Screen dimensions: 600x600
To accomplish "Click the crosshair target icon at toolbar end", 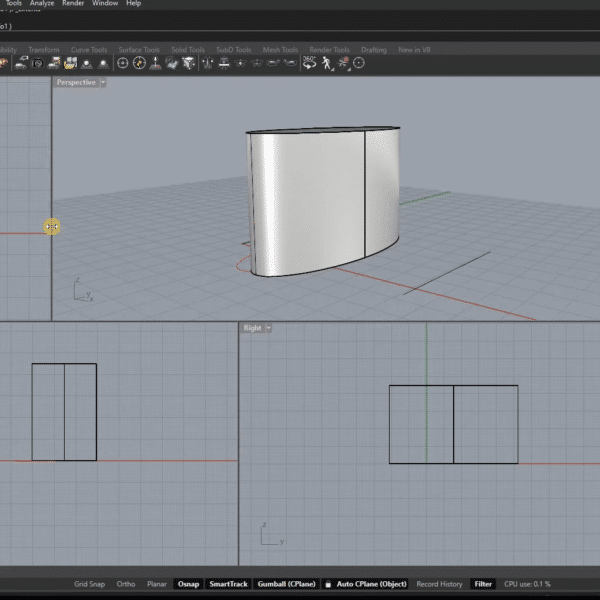I will [359, 63].
